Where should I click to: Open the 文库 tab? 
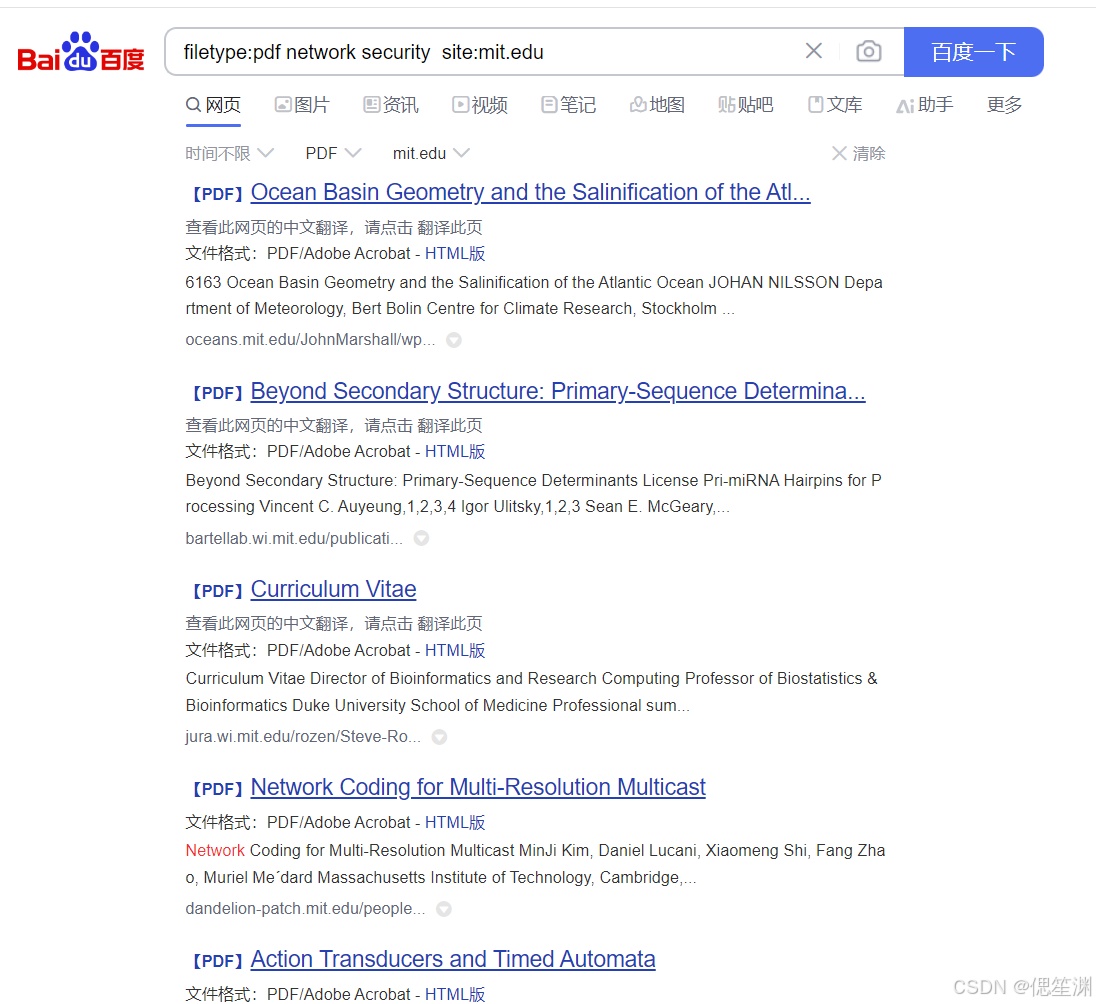pyautogui.click(x=835, y=105)
